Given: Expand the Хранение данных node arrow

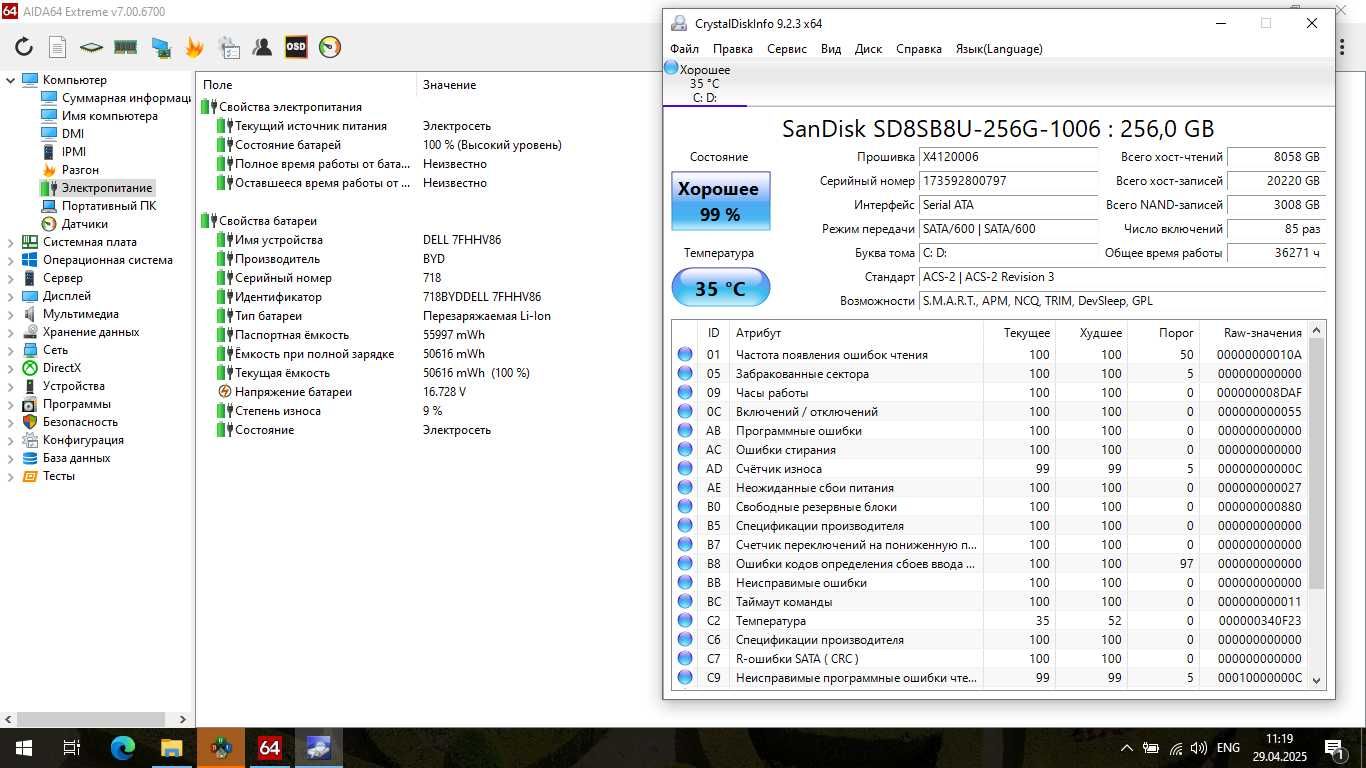Looking at the screenshot, I should coord(10,332).
